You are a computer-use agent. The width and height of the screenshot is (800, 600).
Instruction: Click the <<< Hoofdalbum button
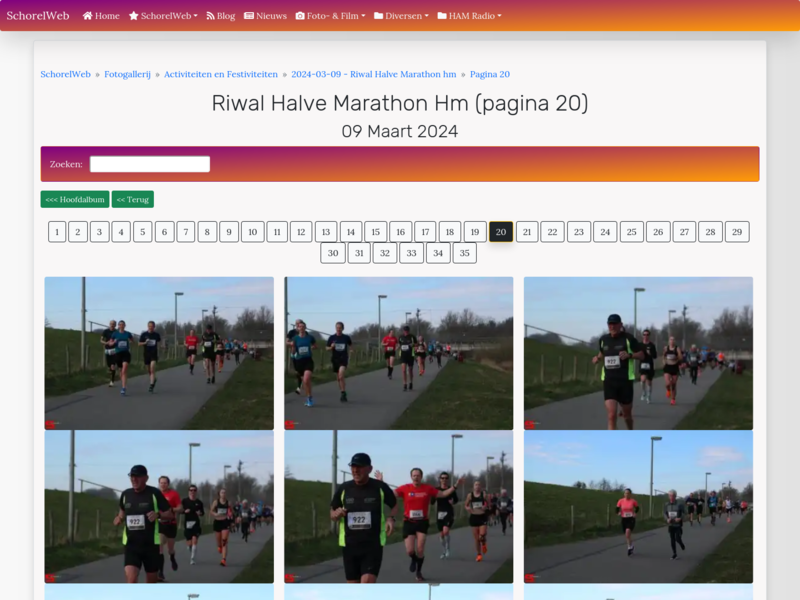75,199
